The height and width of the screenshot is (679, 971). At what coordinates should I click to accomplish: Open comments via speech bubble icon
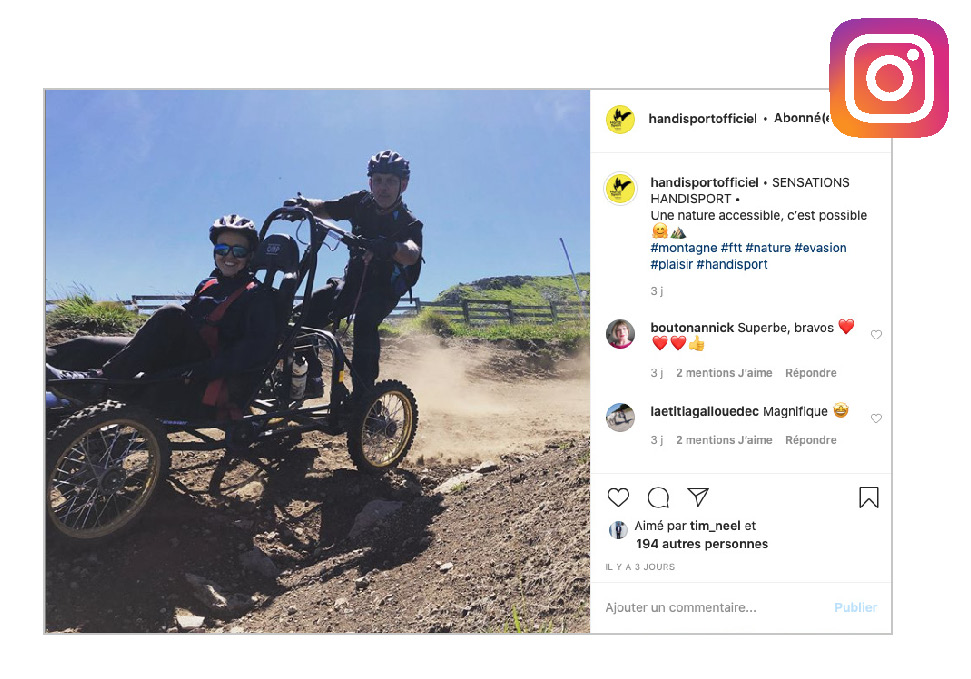pyautogui.click(x=658, y=497)
